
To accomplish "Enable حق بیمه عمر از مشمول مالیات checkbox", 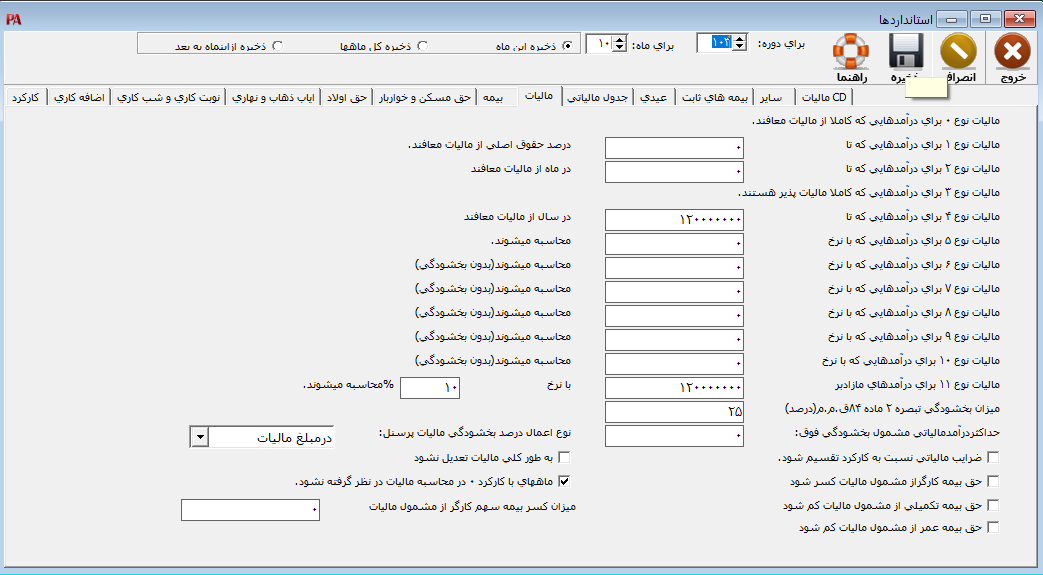I will pos(991,527).
